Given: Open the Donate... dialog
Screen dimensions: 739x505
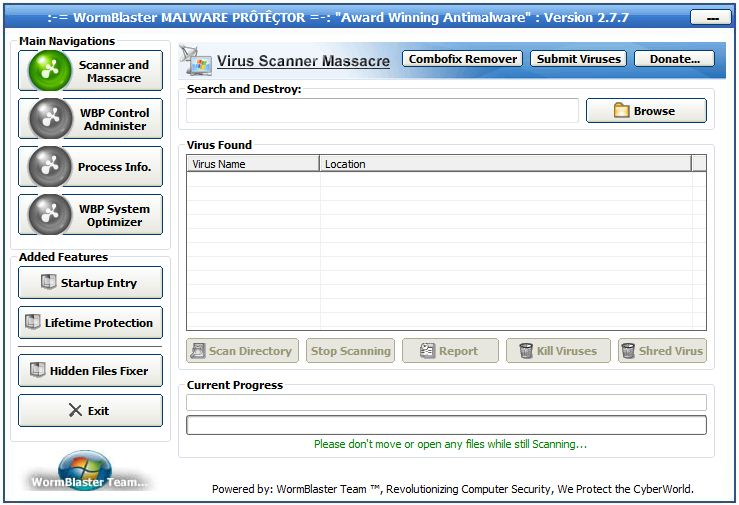Looking at the screenshot, I should (x=674, y=59).
